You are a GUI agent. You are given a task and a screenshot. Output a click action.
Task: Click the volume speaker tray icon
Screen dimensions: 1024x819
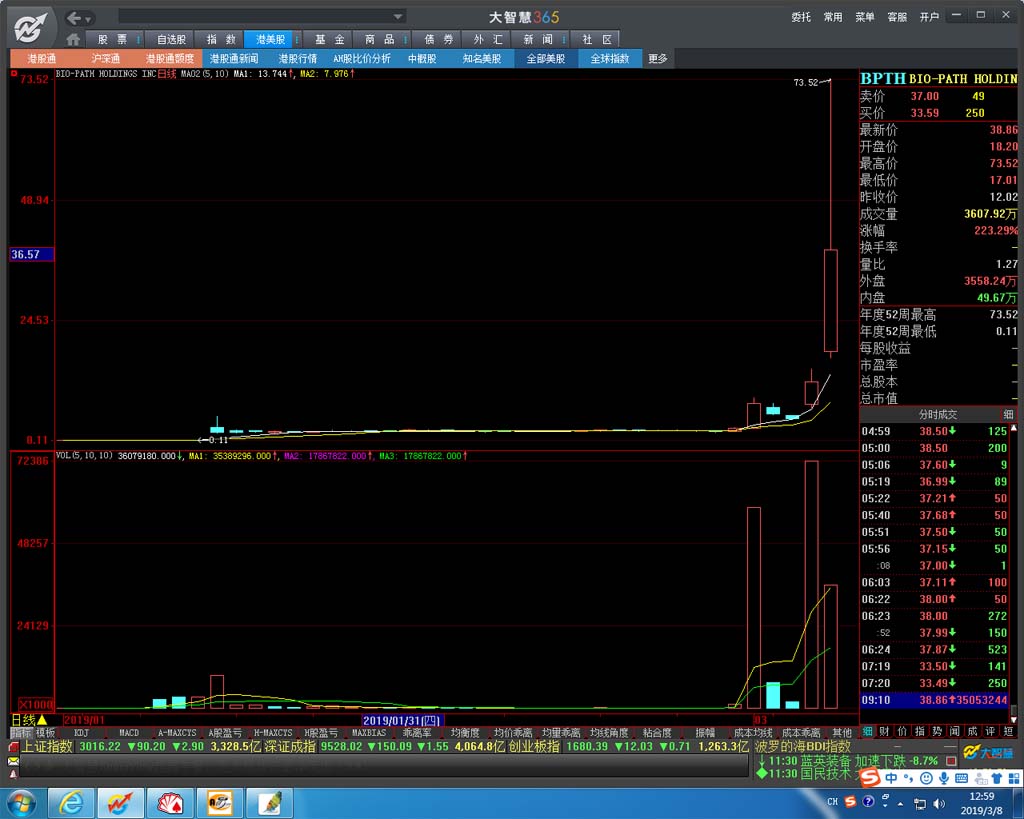click(940, 803)
